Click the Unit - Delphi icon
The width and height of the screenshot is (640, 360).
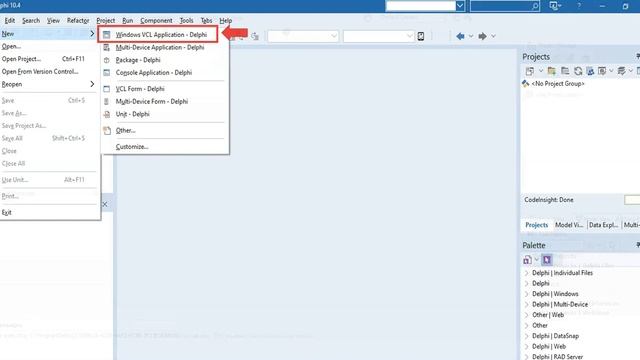[107, 114]
